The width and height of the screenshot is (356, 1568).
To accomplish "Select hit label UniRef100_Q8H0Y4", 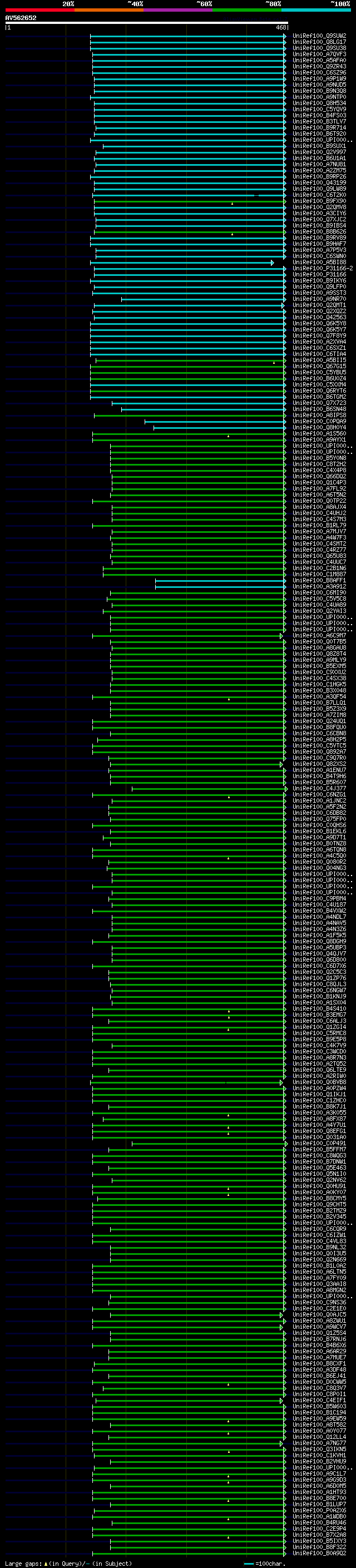I will pos(319,427).
